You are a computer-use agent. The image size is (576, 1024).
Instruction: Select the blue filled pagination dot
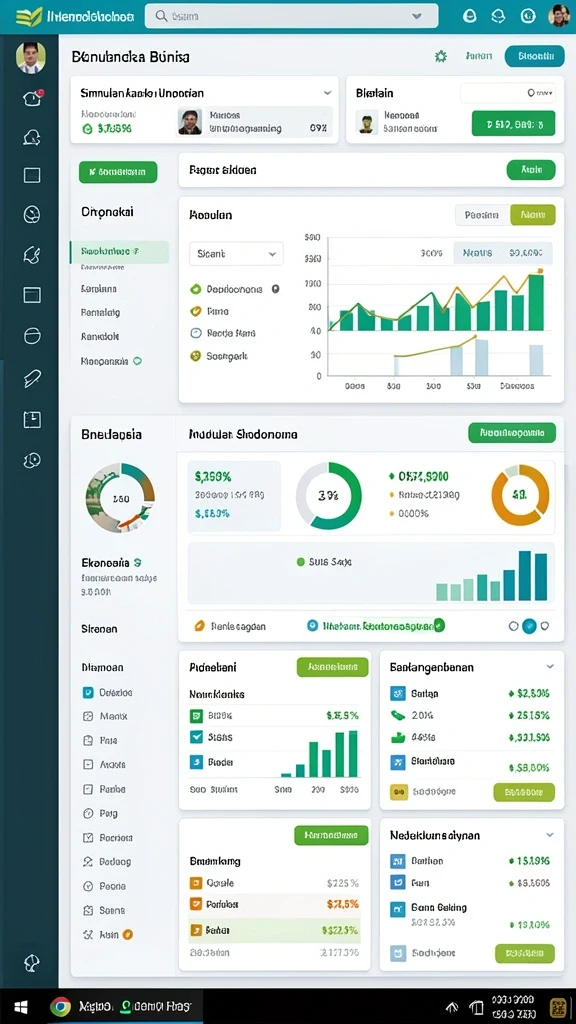530,626
